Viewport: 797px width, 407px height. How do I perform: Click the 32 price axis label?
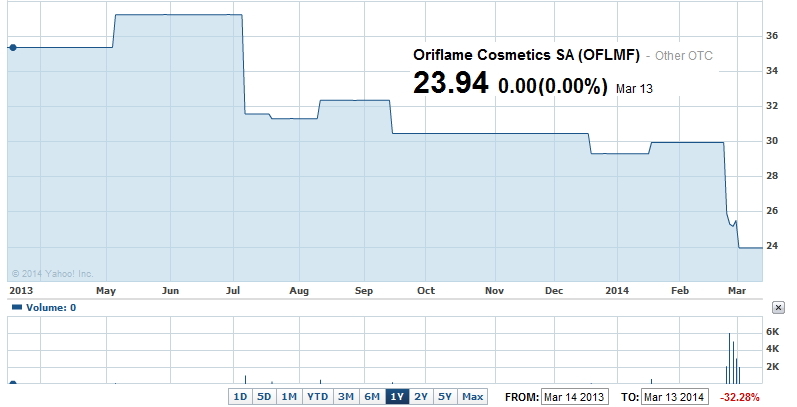[772, 106]
